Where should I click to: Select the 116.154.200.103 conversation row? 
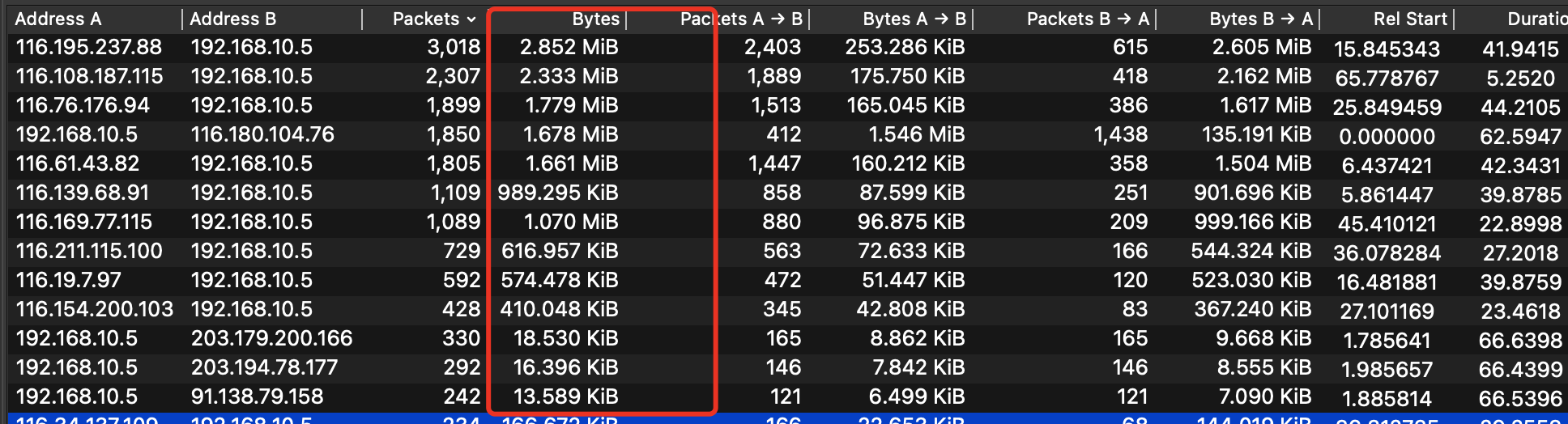95,309
